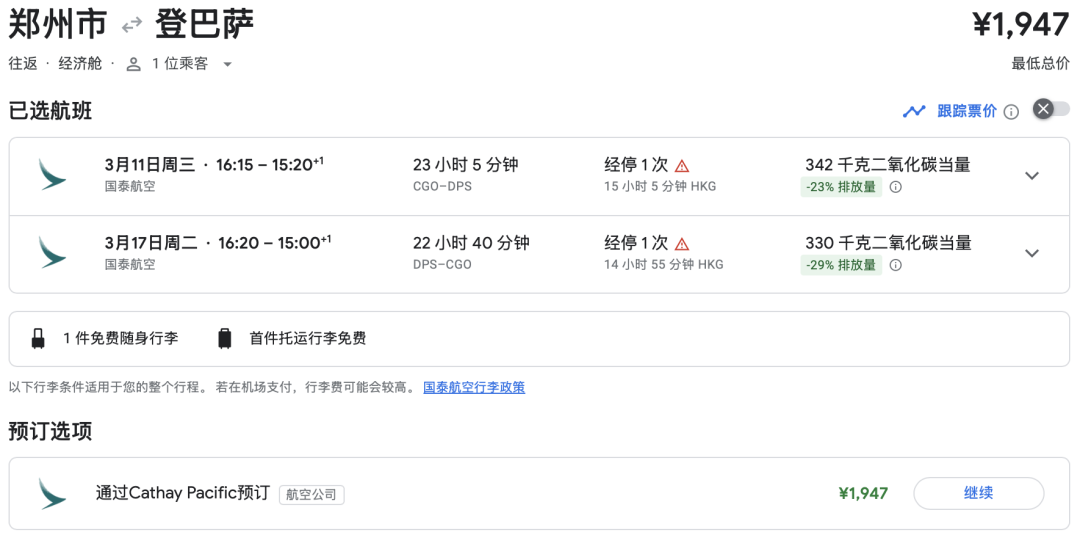Click the 首件托运行李免费 text
The width and height of the screenshot is (1080, 535).
pyautogui.click(x=307, y=339)
